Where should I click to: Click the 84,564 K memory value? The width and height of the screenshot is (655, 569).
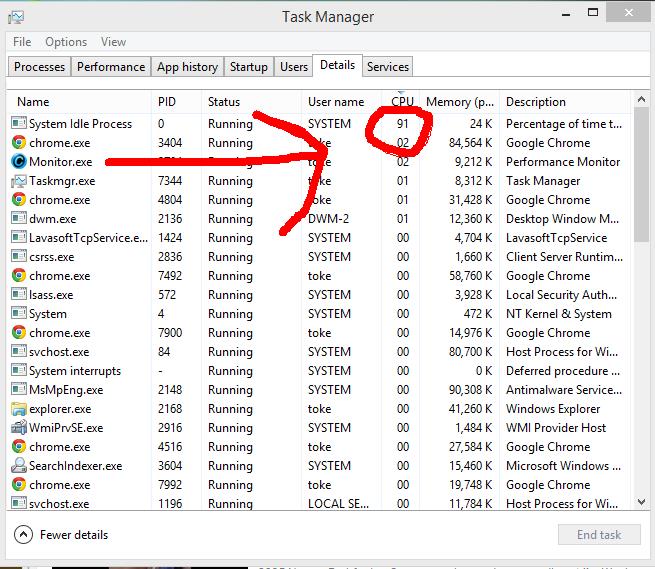(x=470, y=143)
